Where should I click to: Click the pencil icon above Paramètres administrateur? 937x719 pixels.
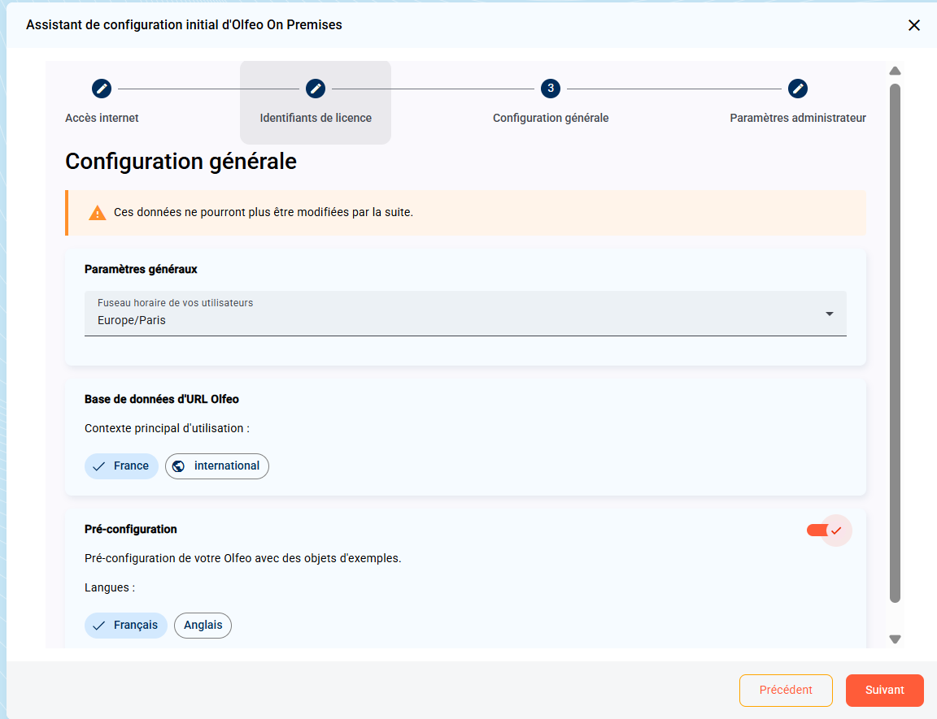click(797, 89)
